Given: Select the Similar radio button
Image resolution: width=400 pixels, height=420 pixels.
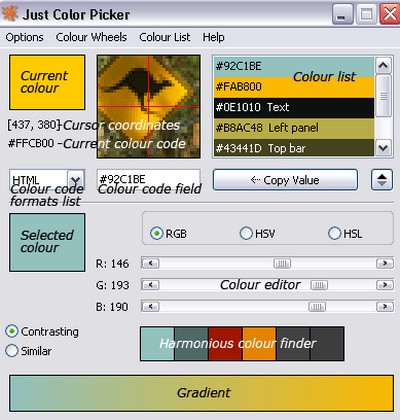Looking at the screenshot, I should coord(12,351).
